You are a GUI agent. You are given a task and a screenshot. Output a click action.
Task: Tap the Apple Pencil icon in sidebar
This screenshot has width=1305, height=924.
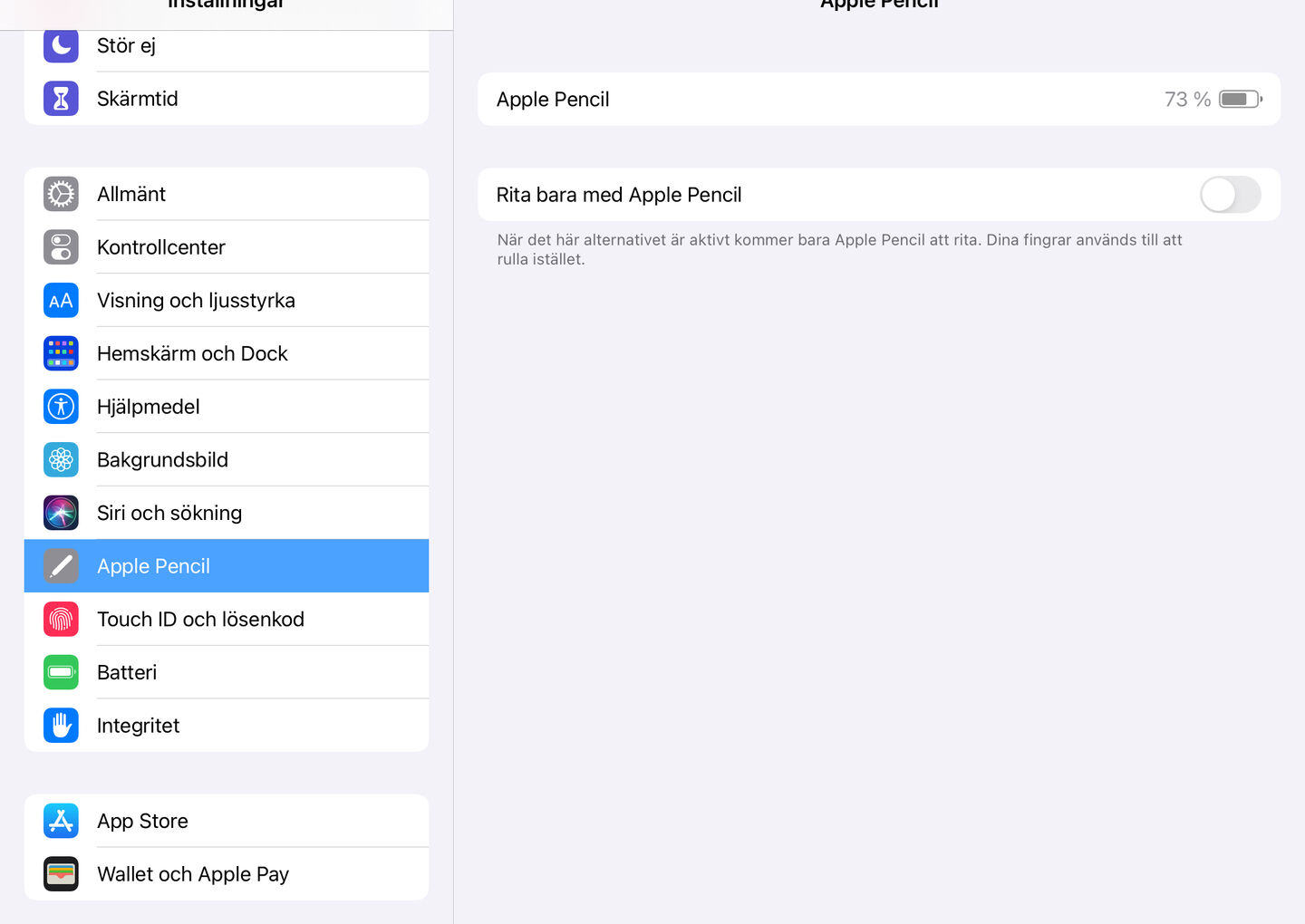click(61, 566)
